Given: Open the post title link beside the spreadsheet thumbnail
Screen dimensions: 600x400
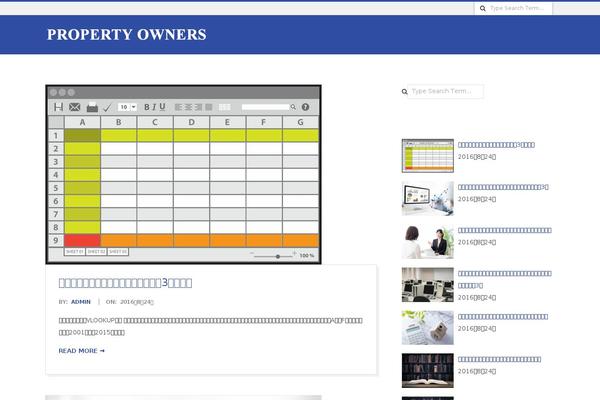Looking at the screenshot, I should coord(496,145).
